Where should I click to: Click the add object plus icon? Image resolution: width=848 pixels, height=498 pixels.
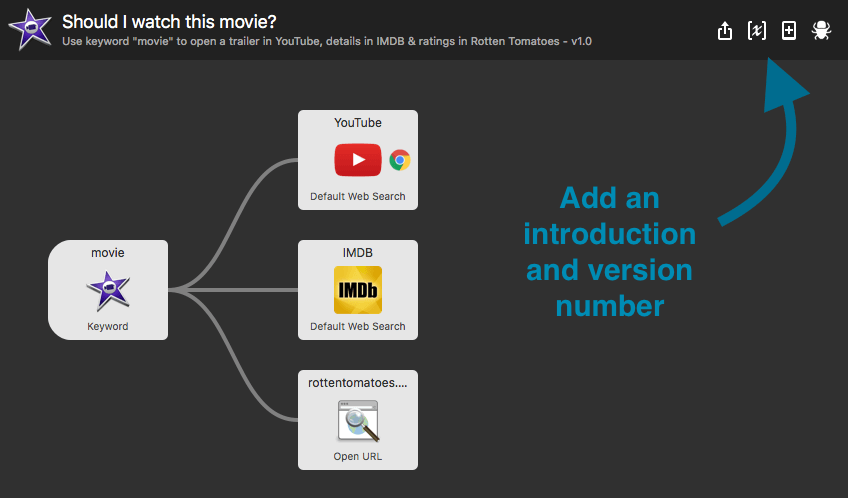(789, 31)
